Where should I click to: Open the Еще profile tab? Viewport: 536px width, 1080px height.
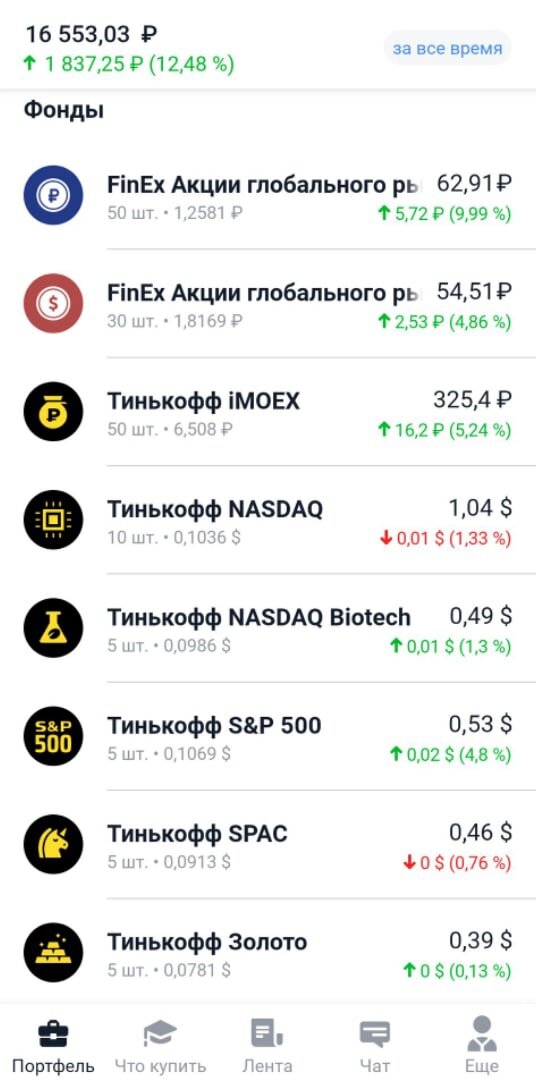click(x=482, y=1046)
